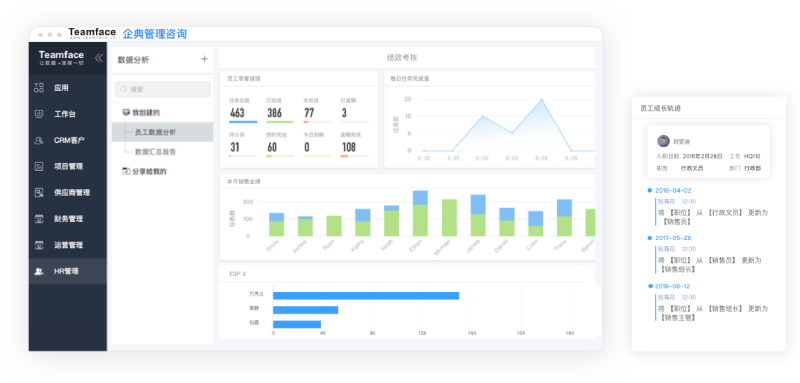Click the 已逾期 value 3
This screenshot has height=383, width=800.
[344, 113]
